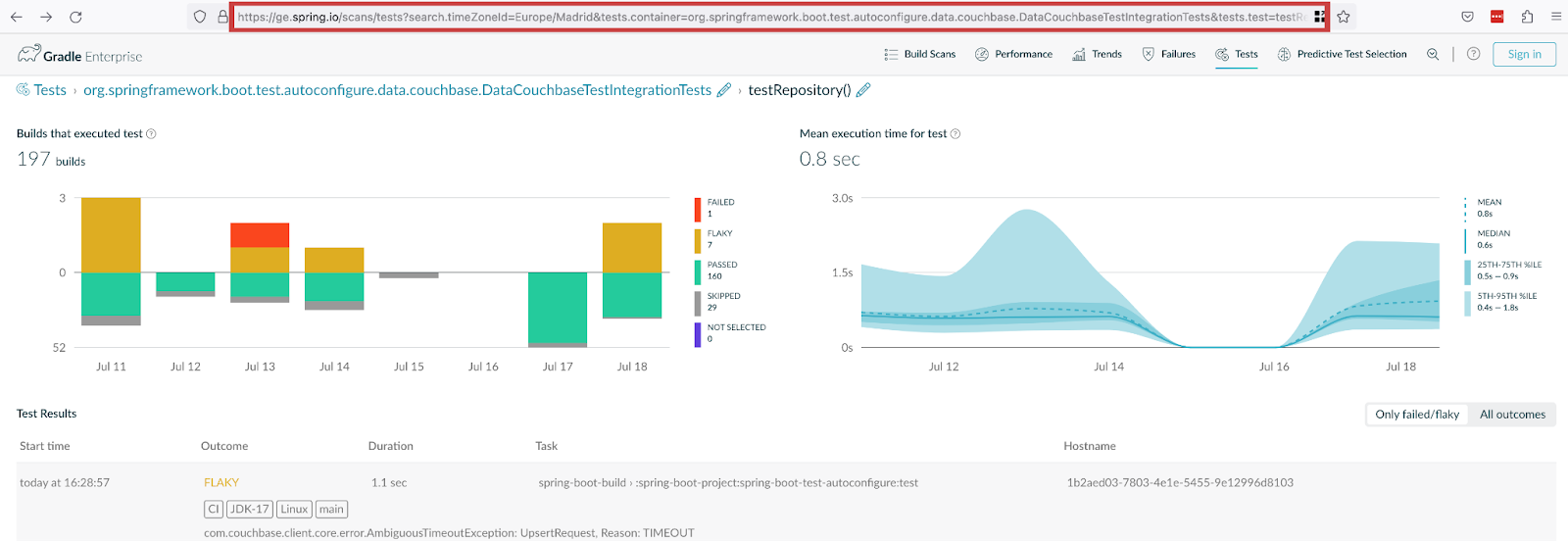Open the browser hamburger menu
Image resolution: width=1568 pixels, height=541 pixels.
pos(1556,17)
